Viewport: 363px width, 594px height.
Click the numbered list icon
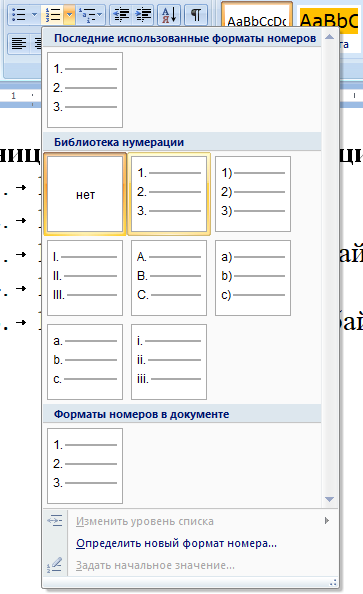[x=53, y=15]
